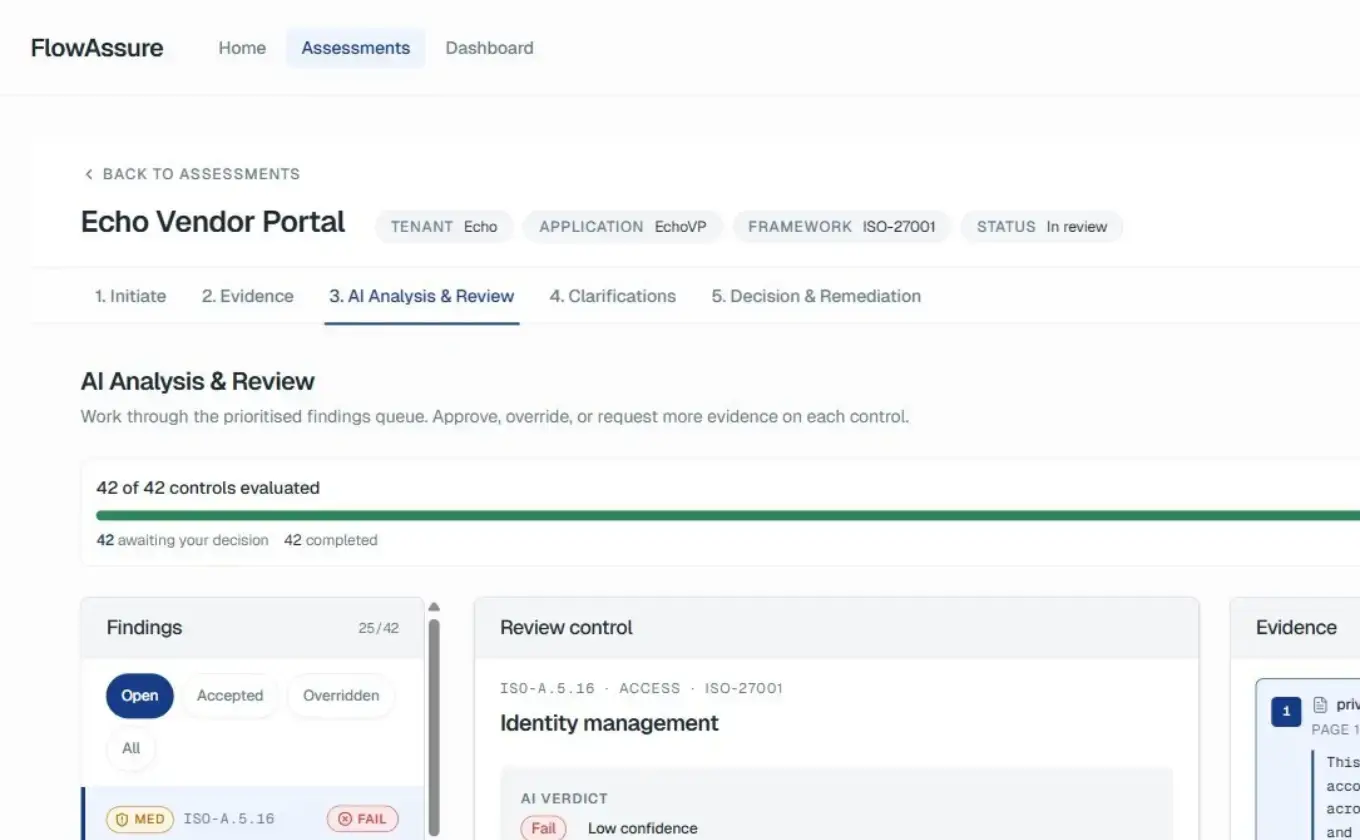
Task: Click the "42 of 42 controls evaluated" text
Action: 208,488
